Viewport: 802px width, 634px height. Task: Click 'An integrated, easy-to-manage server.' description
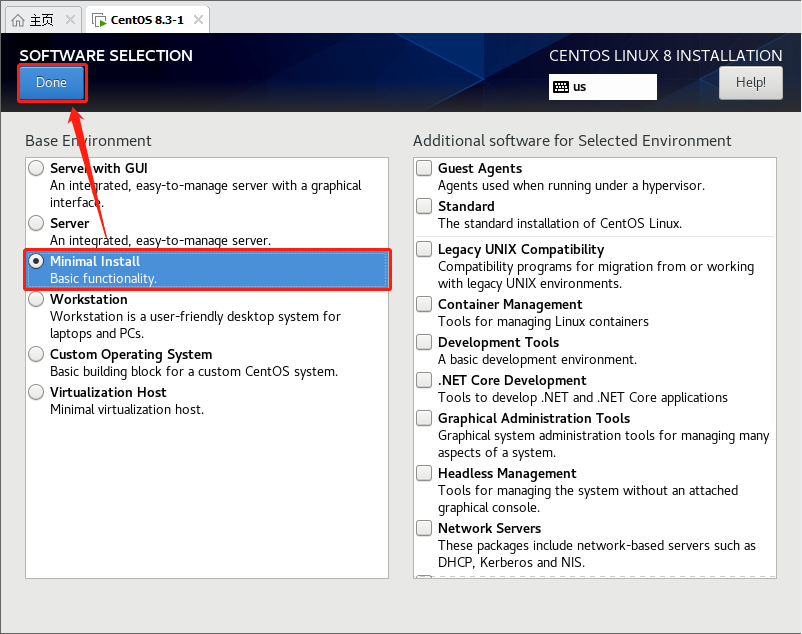pos(161,240)
